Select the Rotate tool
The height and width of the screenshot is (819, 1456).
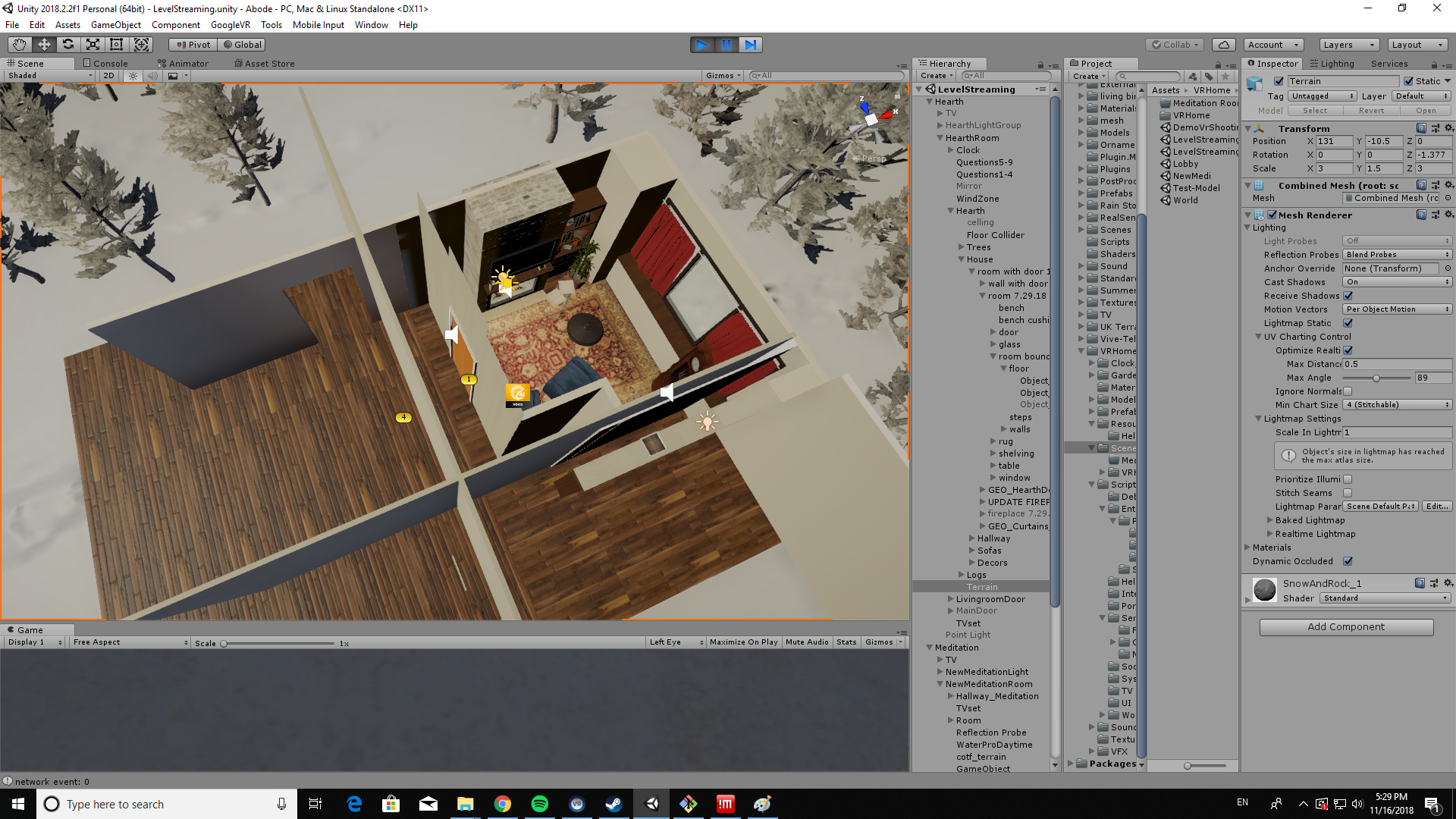(68, 45)
